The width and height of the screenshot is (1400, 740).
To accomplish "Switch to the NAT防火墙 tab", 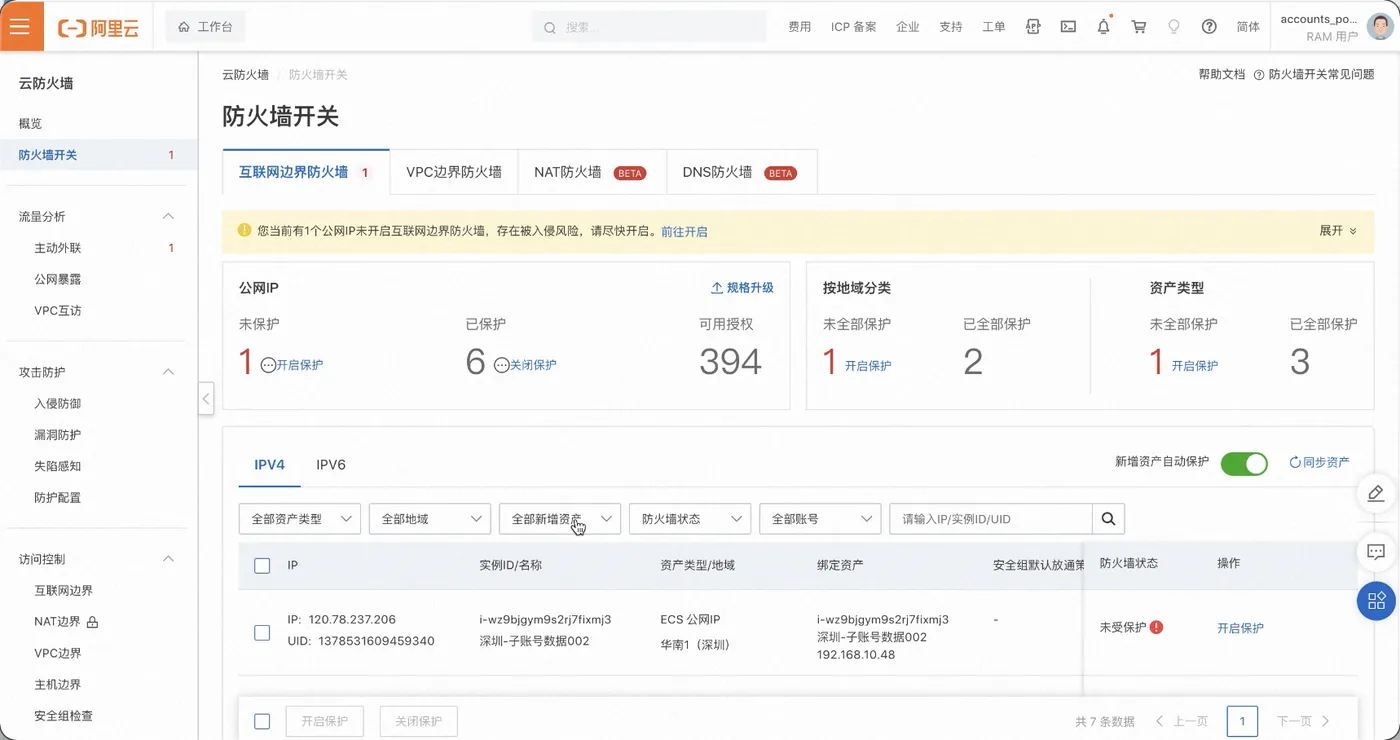I will tap(591, 172).
